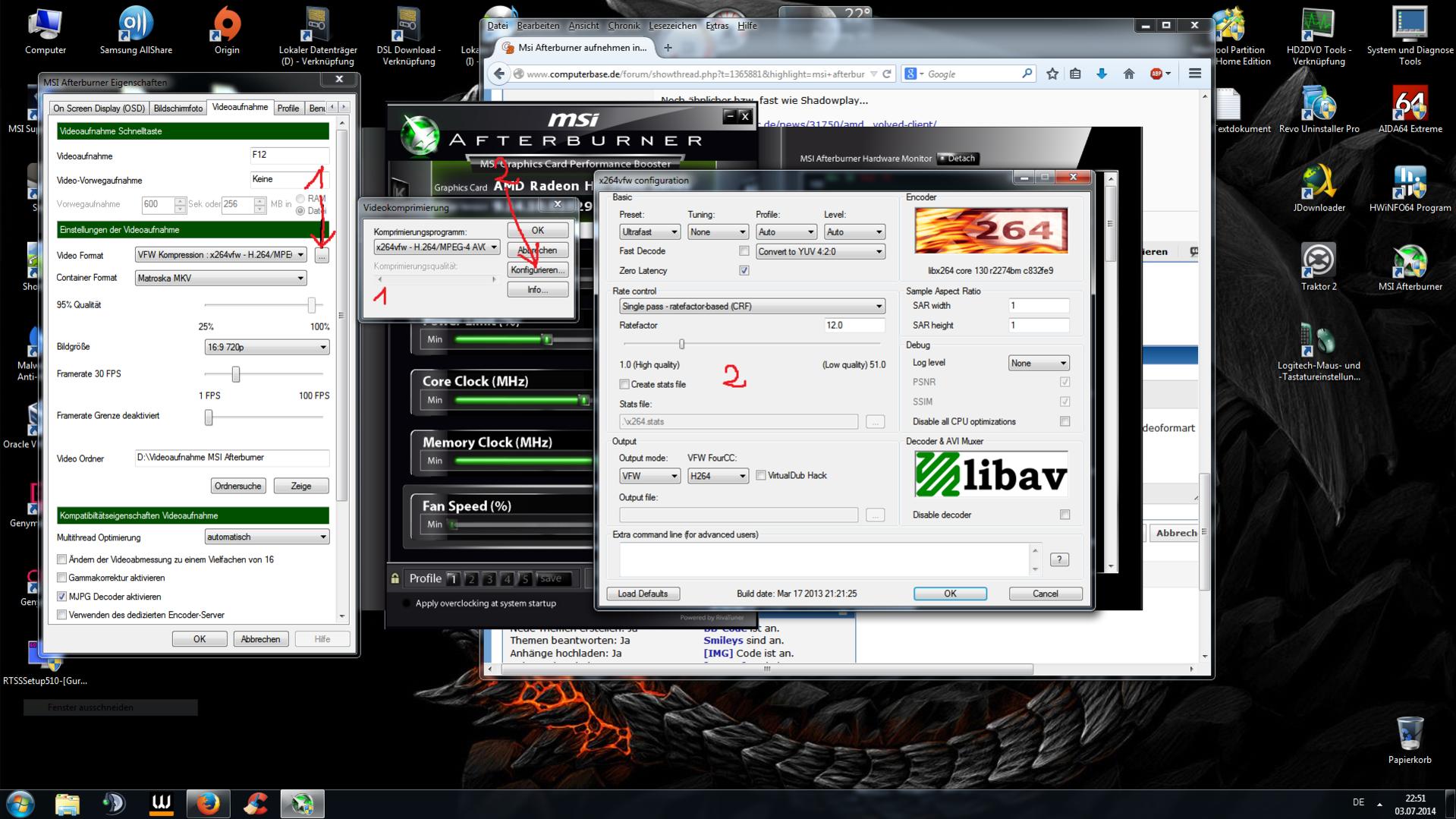Screen dimensions: 1456x819
Task: Switch to Profile tab in Eigenschaften
Action: tap(288, 108)
